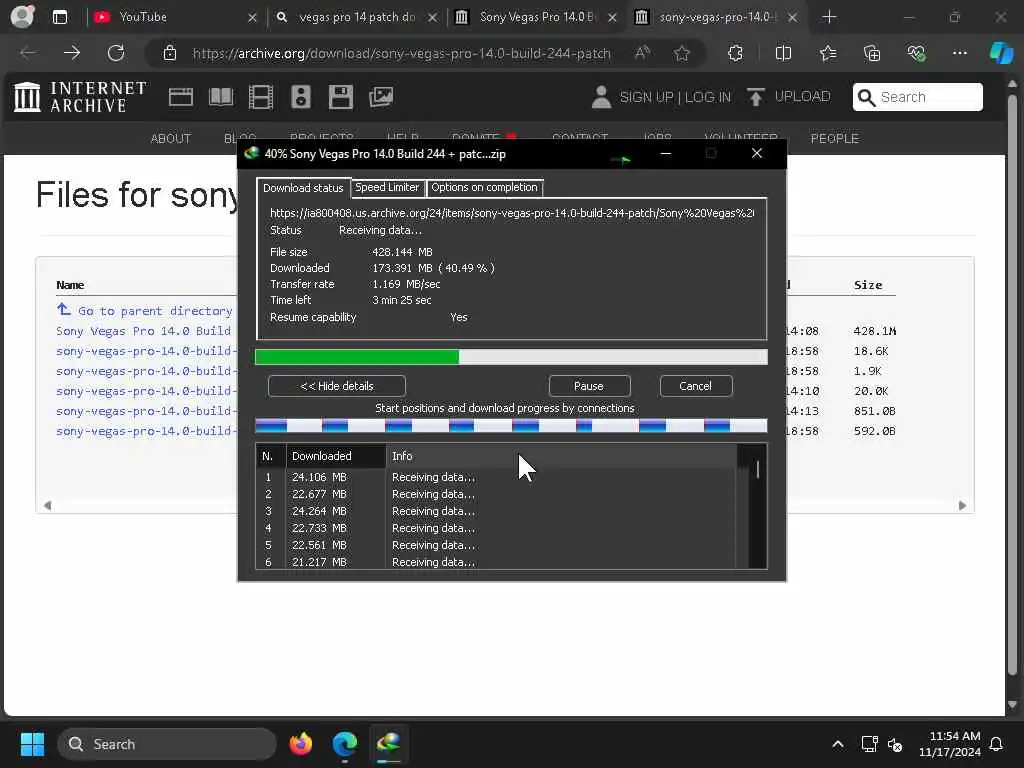
Task: Switch to the Speed Limiter tab
Action: (387, 187)
